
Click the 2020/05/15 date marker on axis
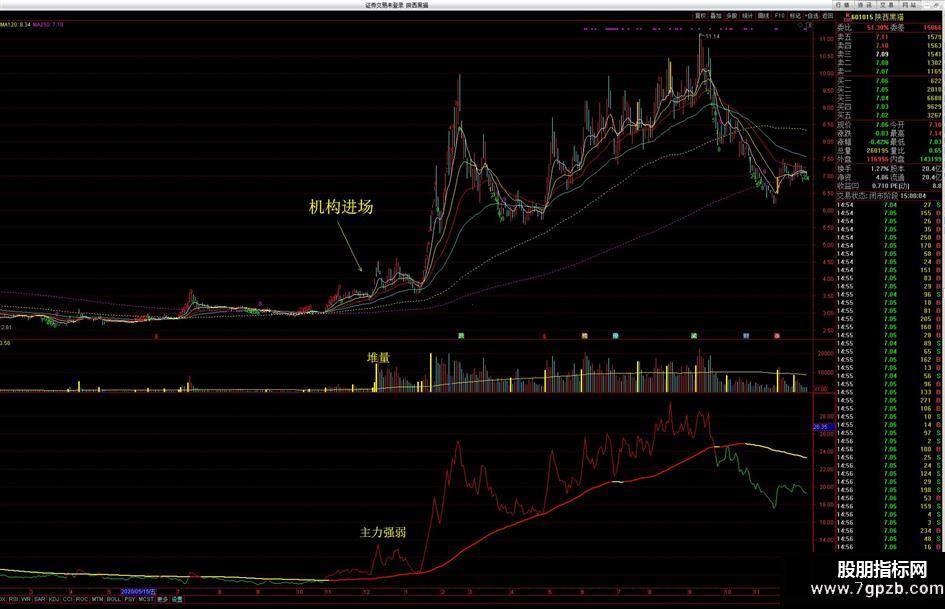pos(139,592)
